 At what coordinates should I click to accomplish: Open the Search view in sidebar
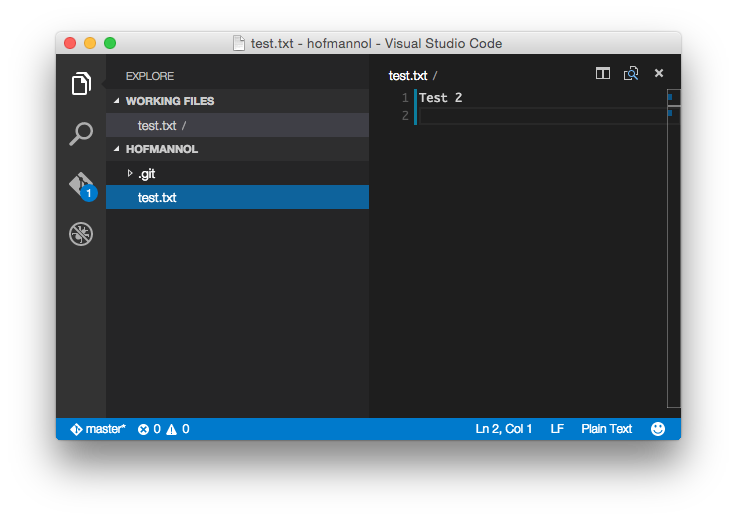click(81, 134)
